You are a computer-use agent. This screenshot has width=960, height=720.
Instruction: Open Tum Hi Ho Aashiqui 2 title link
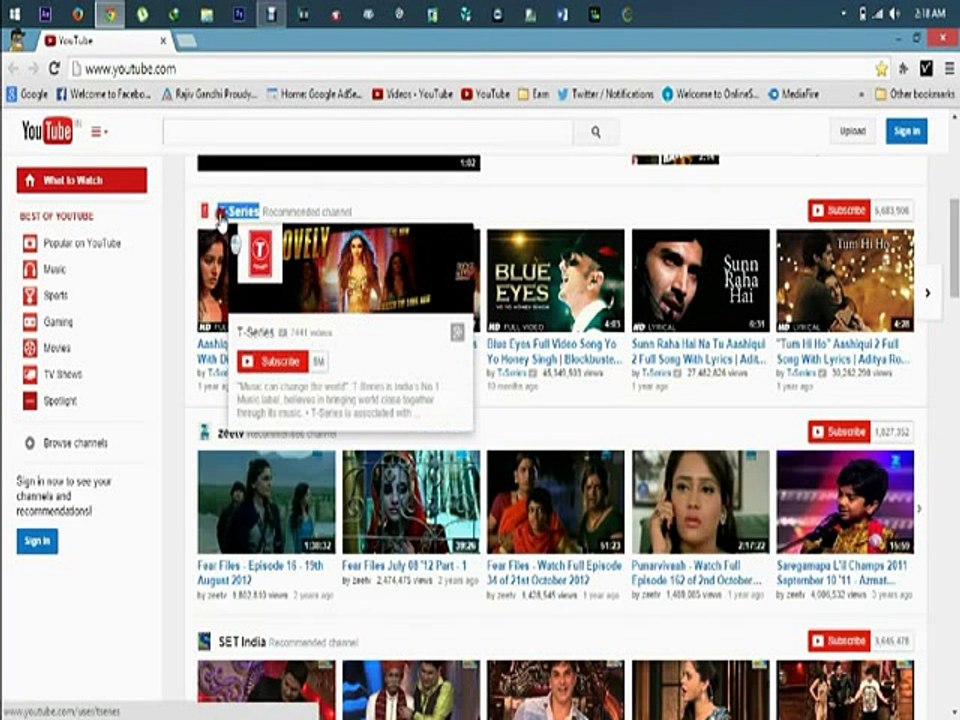point(843,351)
